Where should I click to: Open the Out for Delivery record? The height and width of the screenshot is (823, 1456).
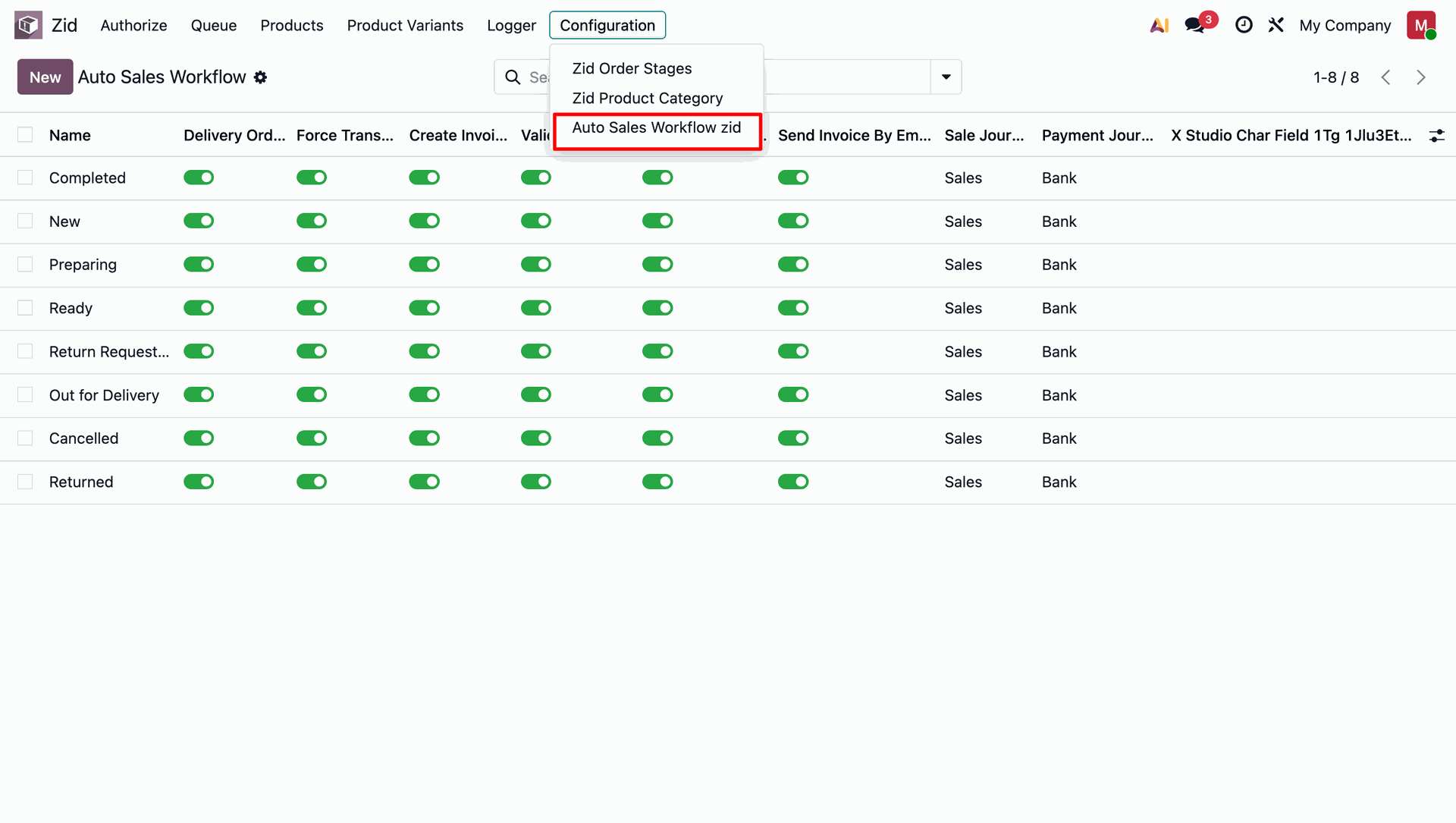[x=104, y=394]
